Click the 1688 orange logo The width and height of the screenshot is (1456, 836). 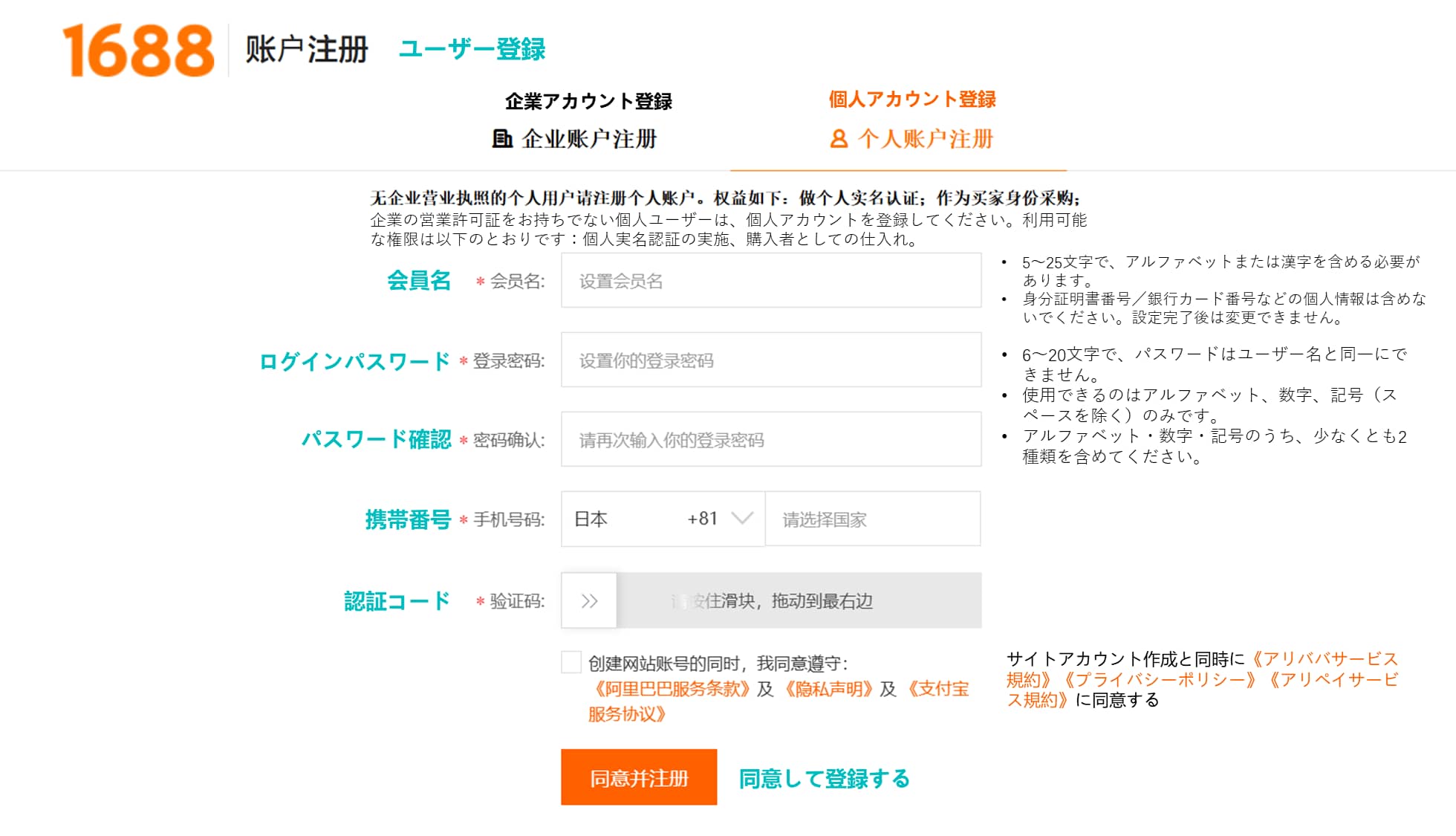(x=138, y=50)
